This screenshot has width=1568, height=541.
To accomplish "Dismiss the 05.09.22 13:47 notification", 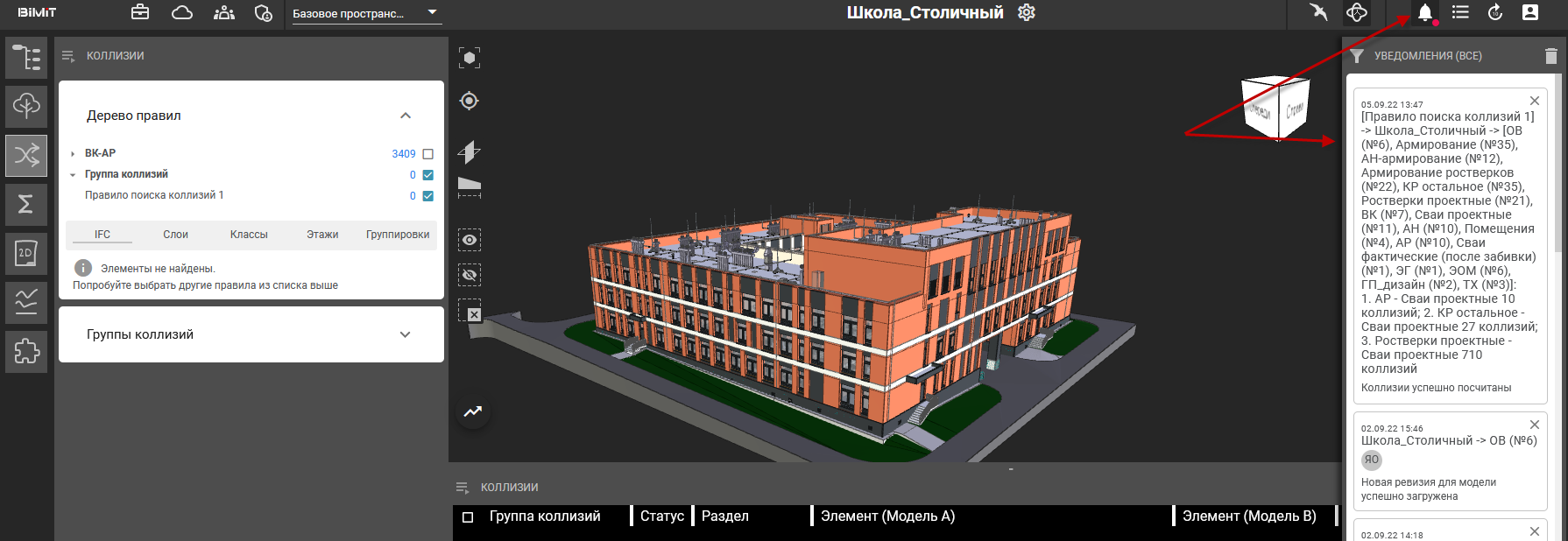I will (x=1534, y=101).
